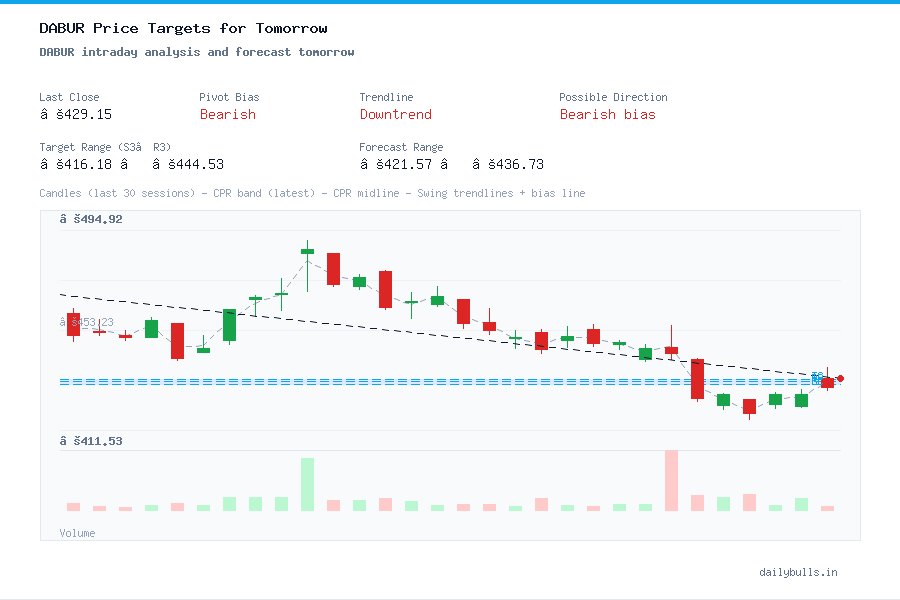Click the first red candle at chart's left
This screenshot has width=900, height=600.
tap(73, 324)
